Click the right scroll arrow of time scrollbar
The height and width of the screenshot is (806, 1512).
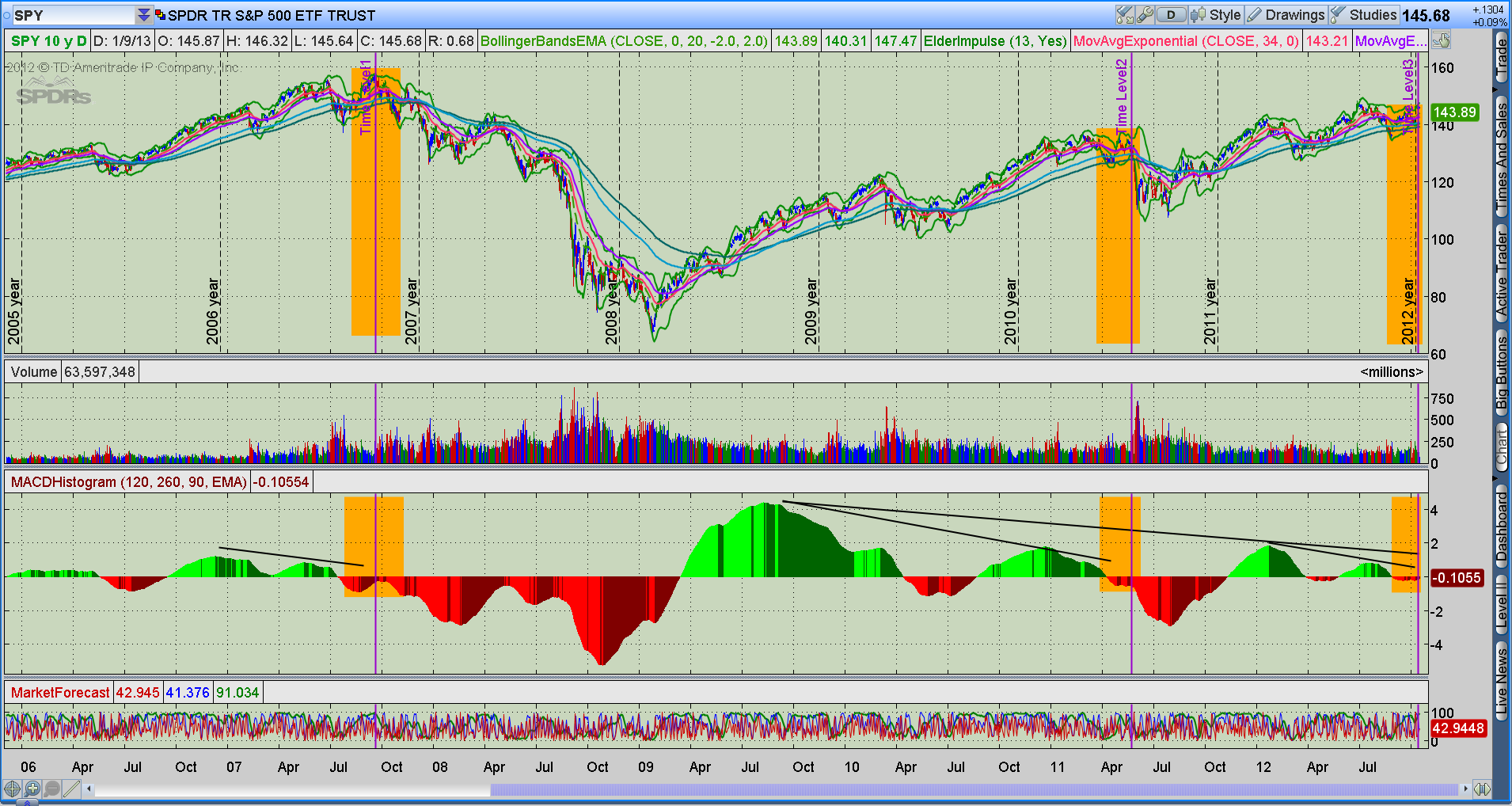[1465, 789]
